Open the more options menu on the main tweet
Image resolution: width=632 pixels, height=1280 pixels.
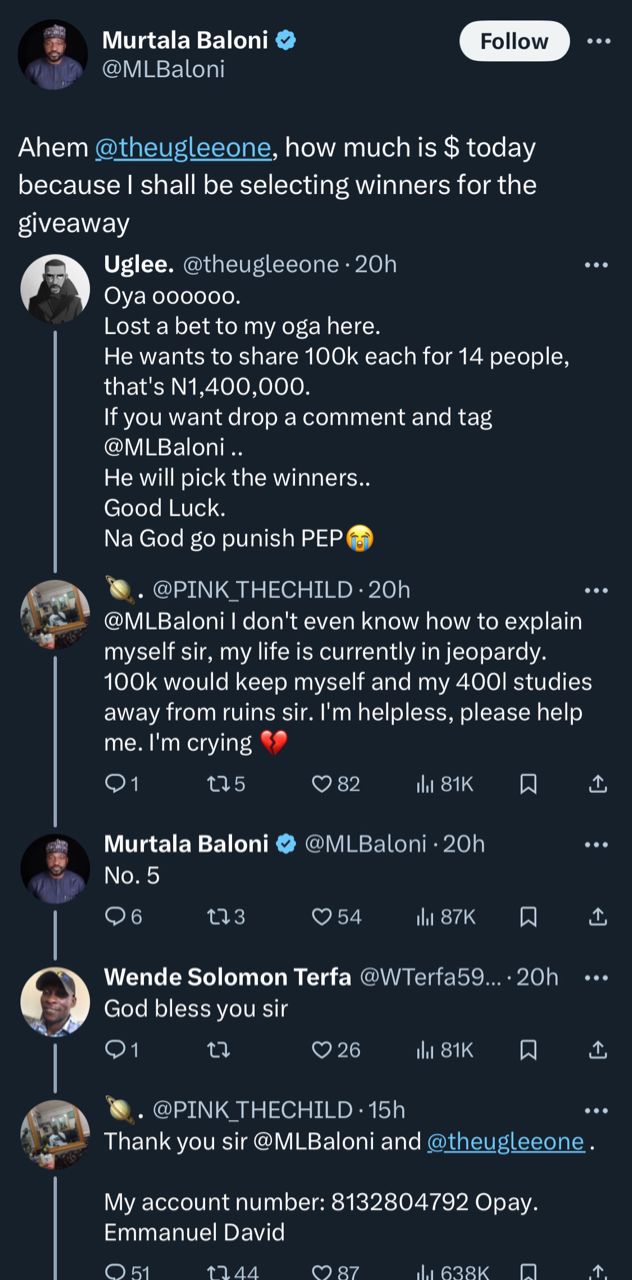click(599, 41)
